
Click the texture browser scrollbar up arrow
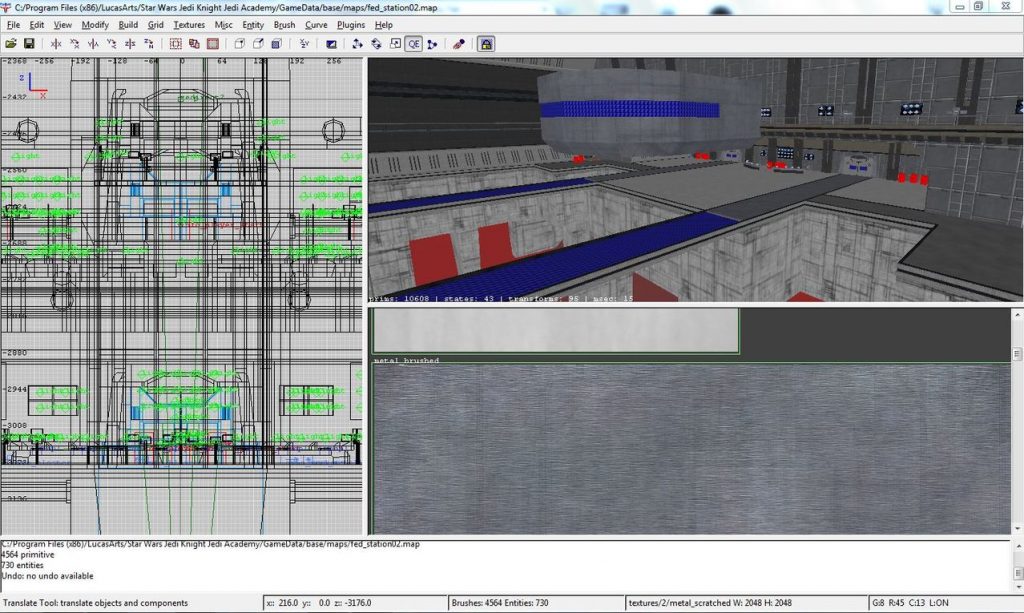(1017, 314)
